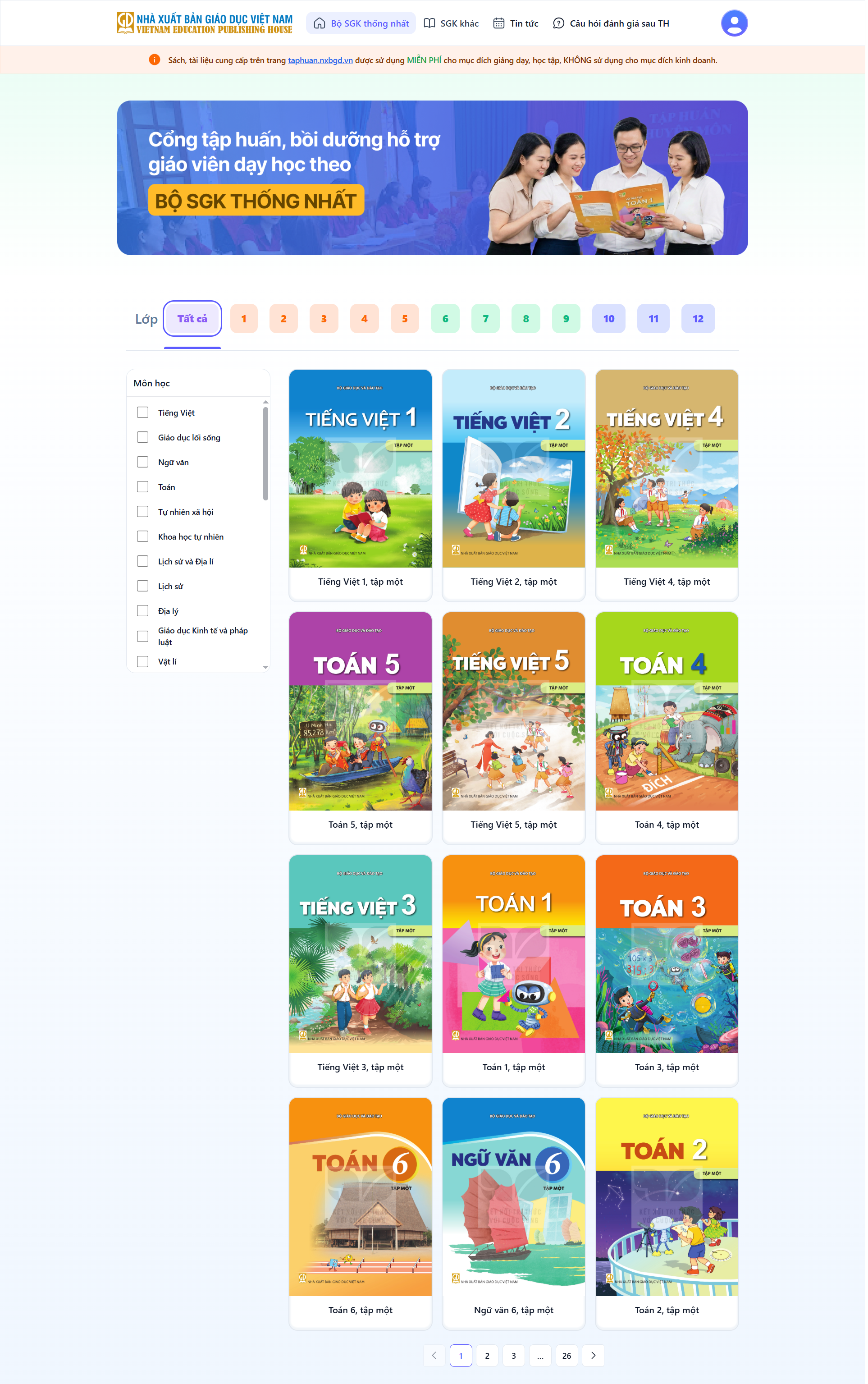Select the Tất cả grade tab

[192, 318]
